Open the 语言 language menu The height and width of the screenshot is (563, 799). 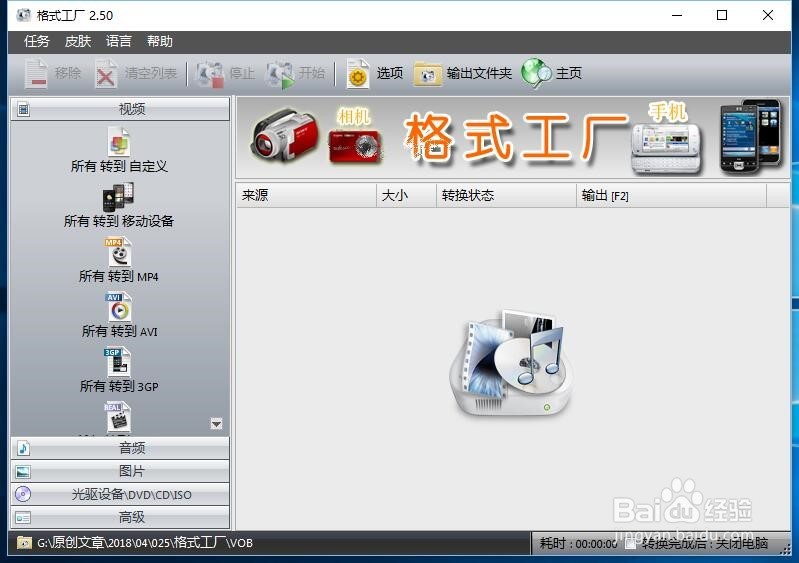pyautogui.click(x=119, y=41)
